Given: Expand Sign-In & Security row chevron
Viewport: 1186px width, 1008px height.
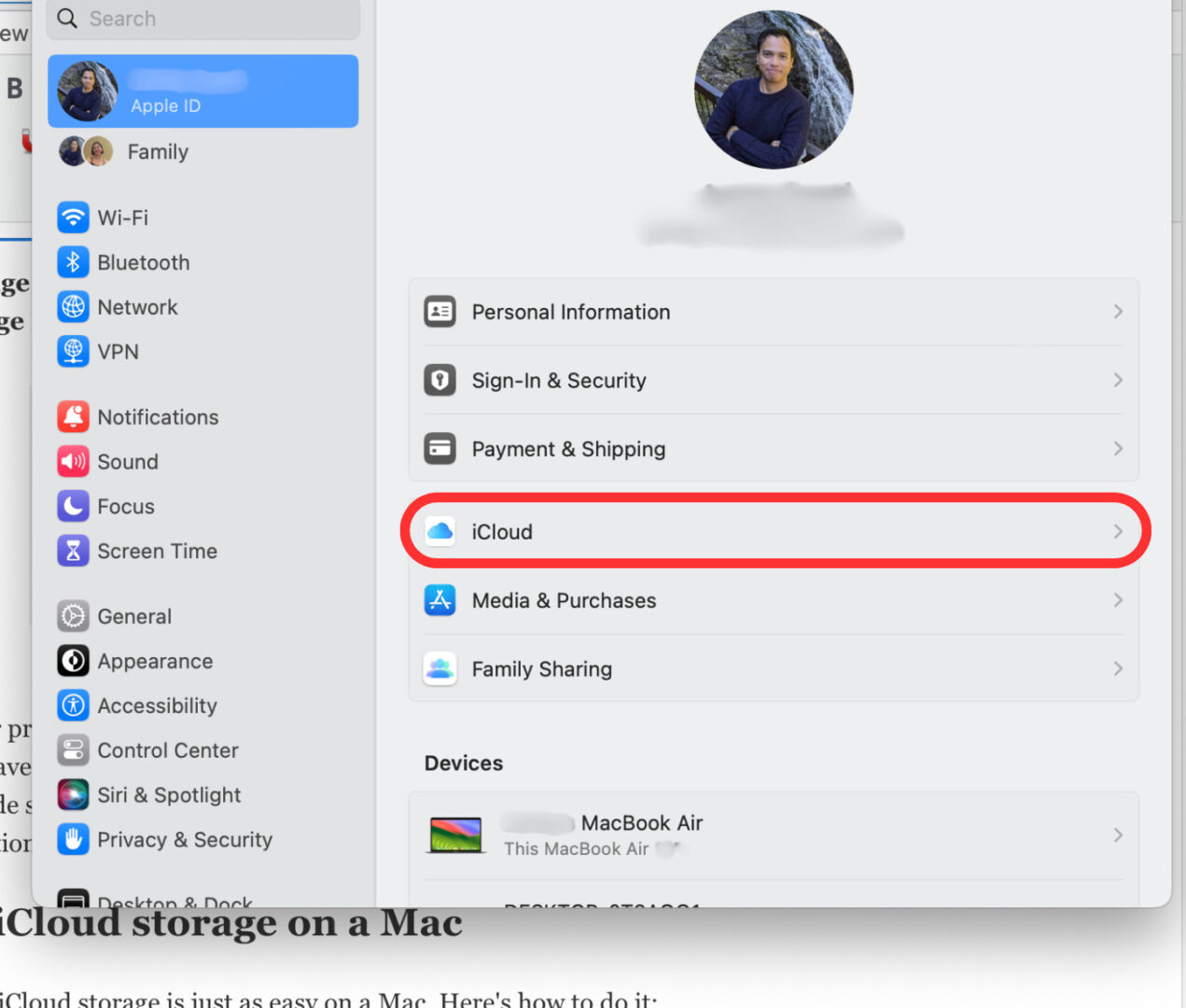Looking at the screenshot, I should point(1118,380).
